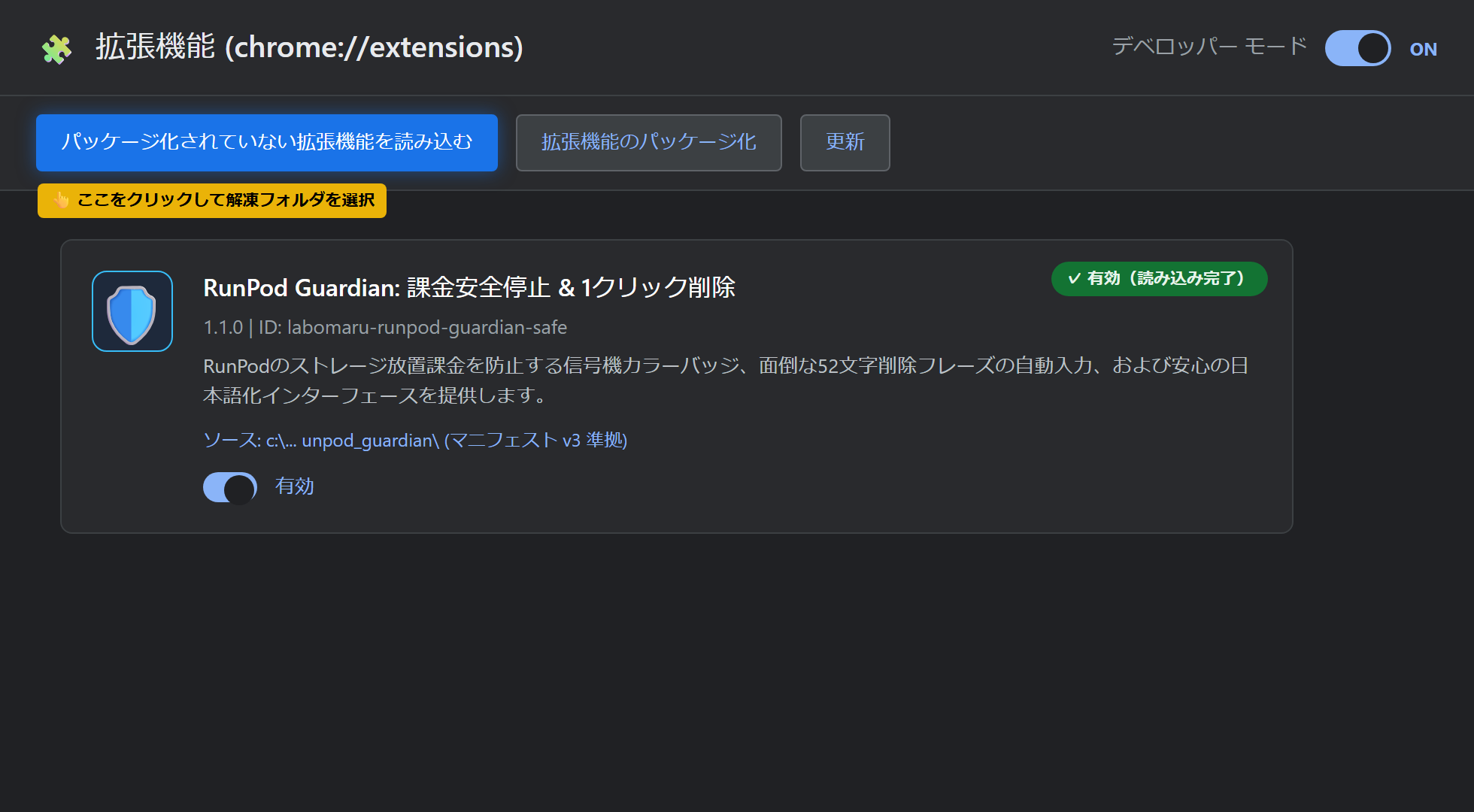The height and width of the screenshot is (812, 1474).
Task: Click パッケージ化されていない拡張機能を読み込む button
Action: pos(267,143)
